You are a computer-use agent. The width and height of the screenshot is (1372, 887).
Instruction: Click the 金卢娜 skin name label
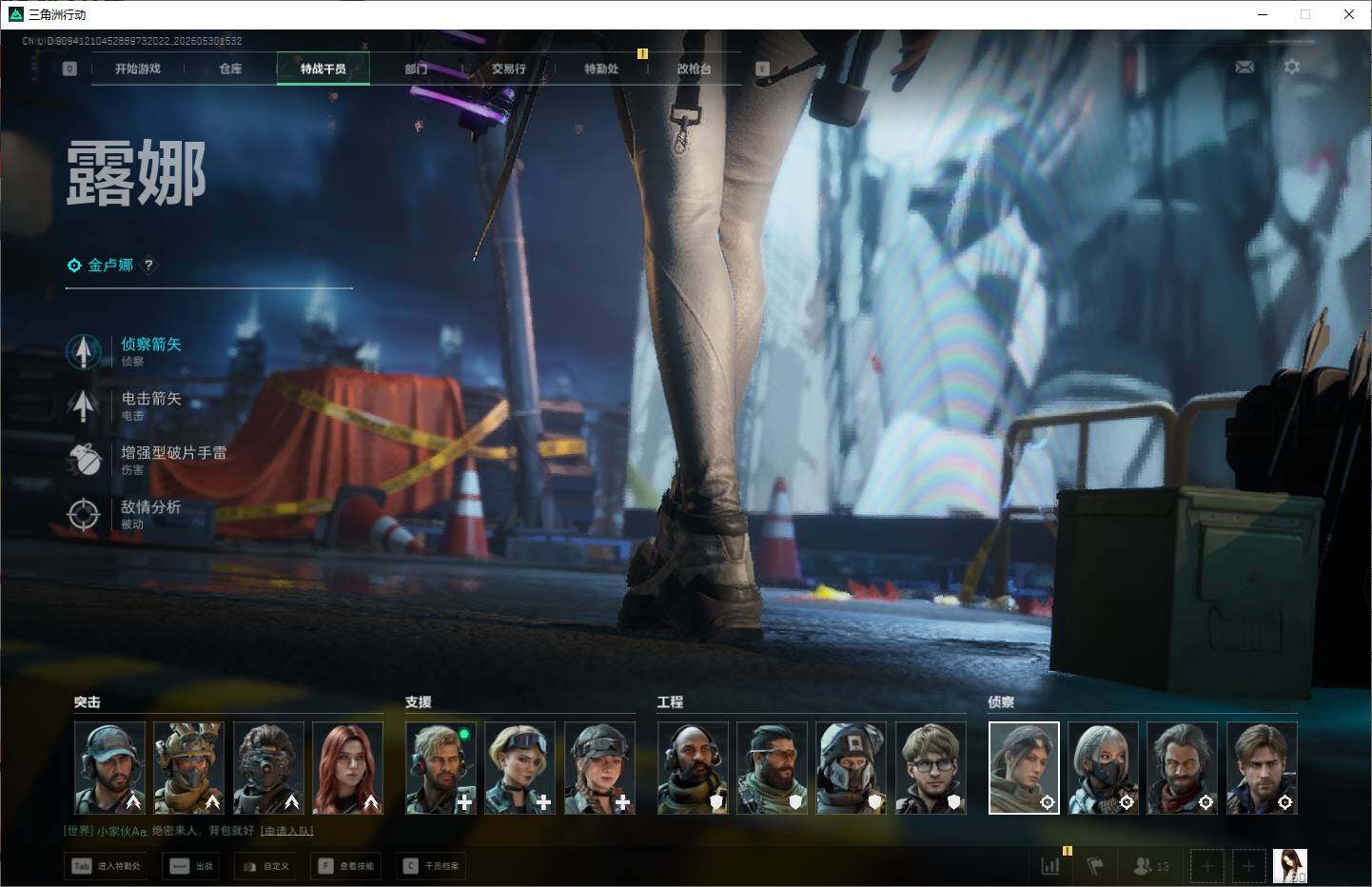[110, 266]
